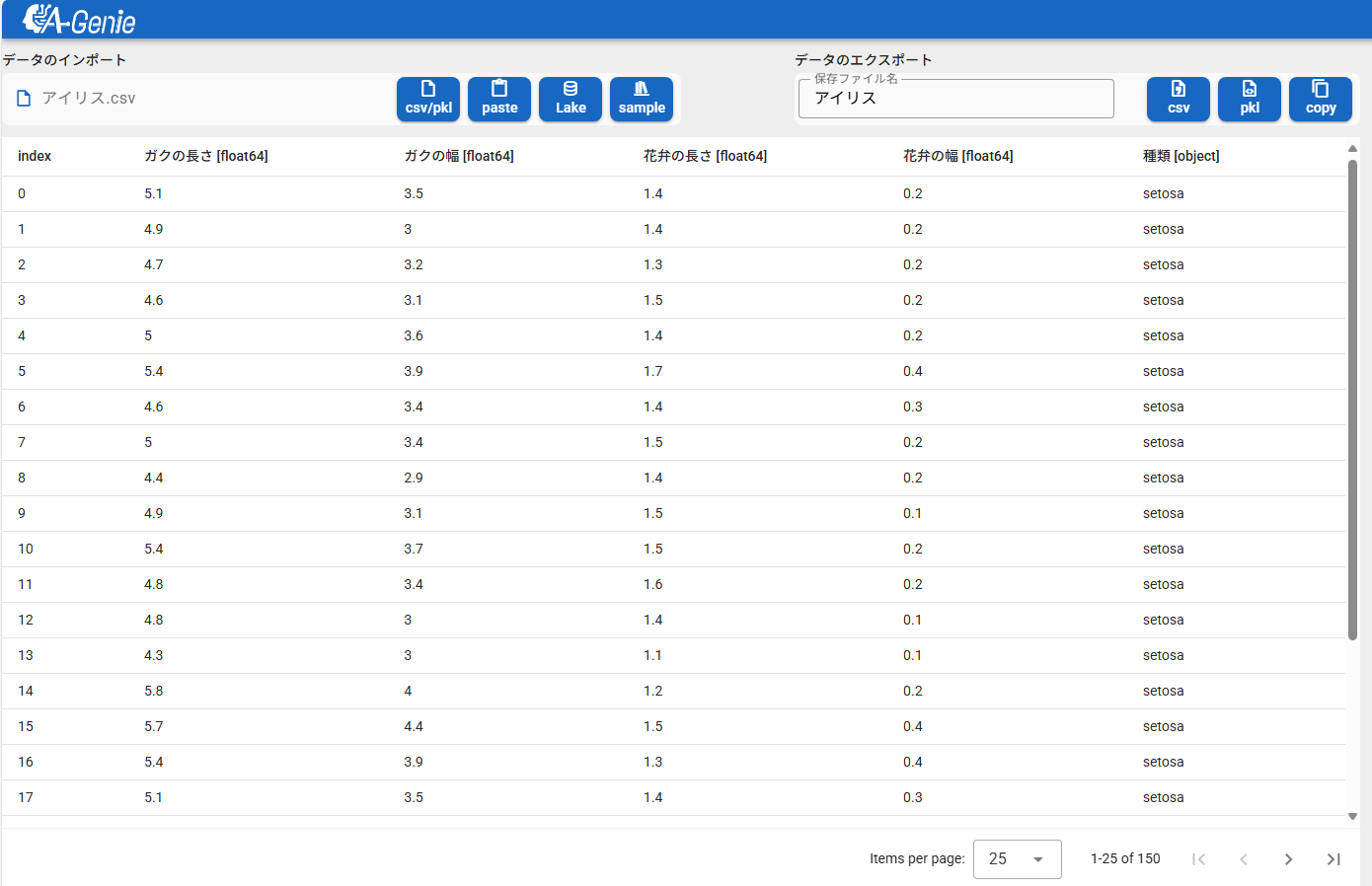Copy the data to the clipboard
Image resolution: width=1372 pixels, height=886 pixels.
point(1321,99)
